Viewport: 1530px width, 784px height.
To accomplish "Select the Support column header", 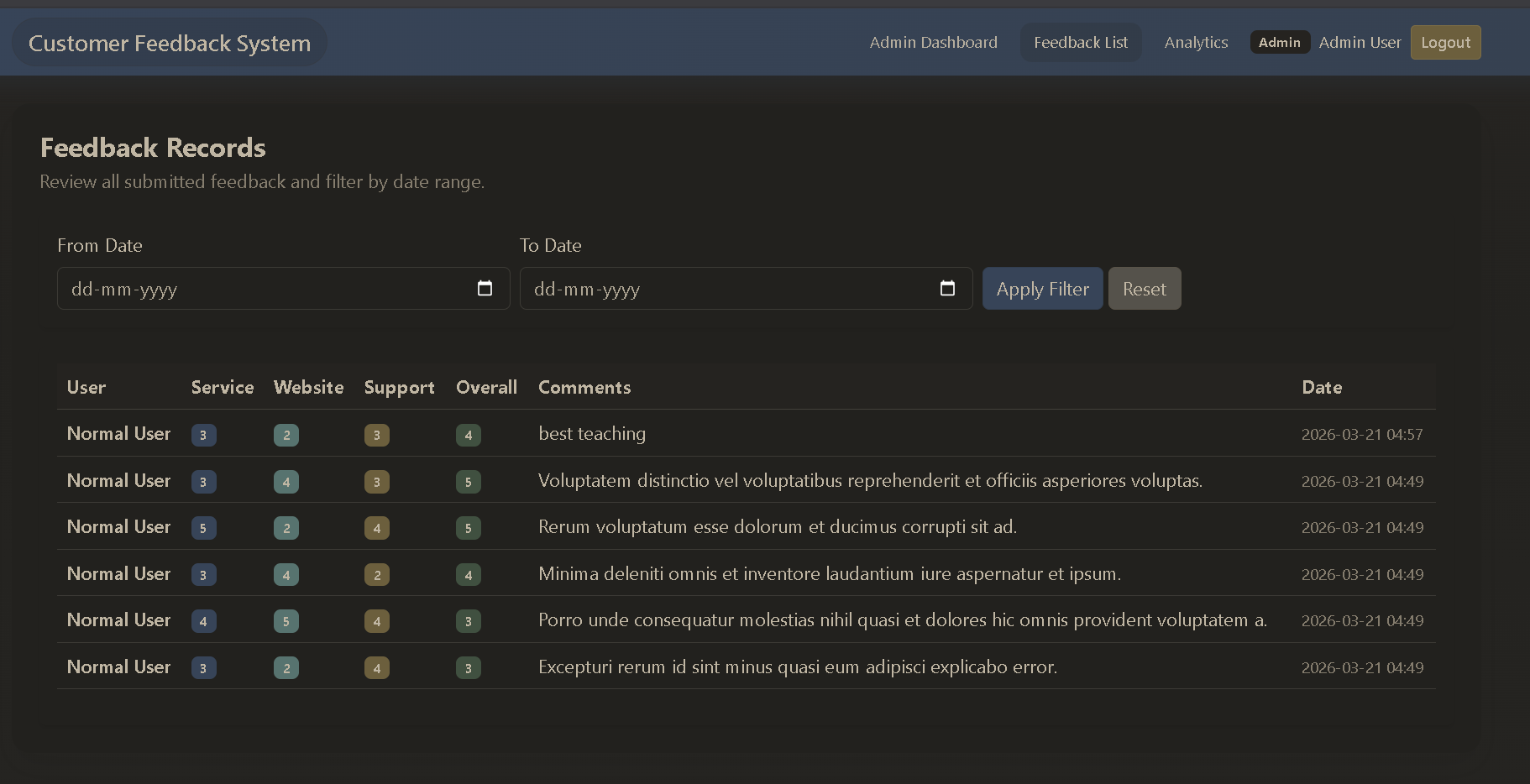I will coord(399,387).
